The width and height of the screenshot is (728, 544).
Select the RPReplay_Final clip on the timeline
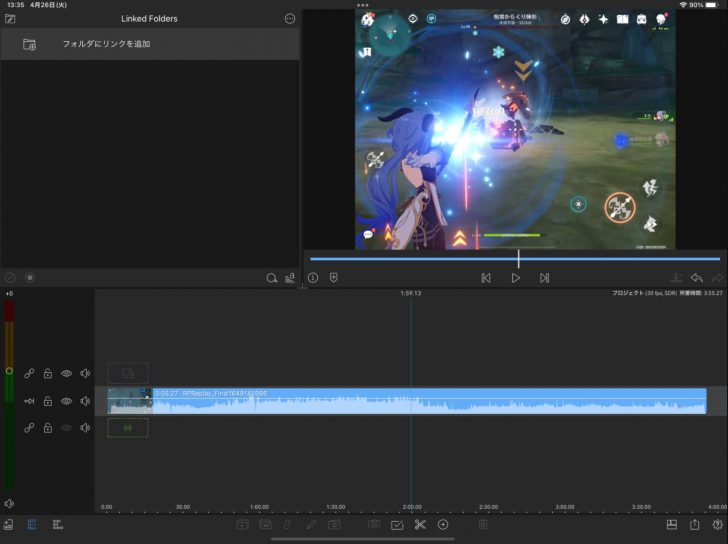click(407, 401)
